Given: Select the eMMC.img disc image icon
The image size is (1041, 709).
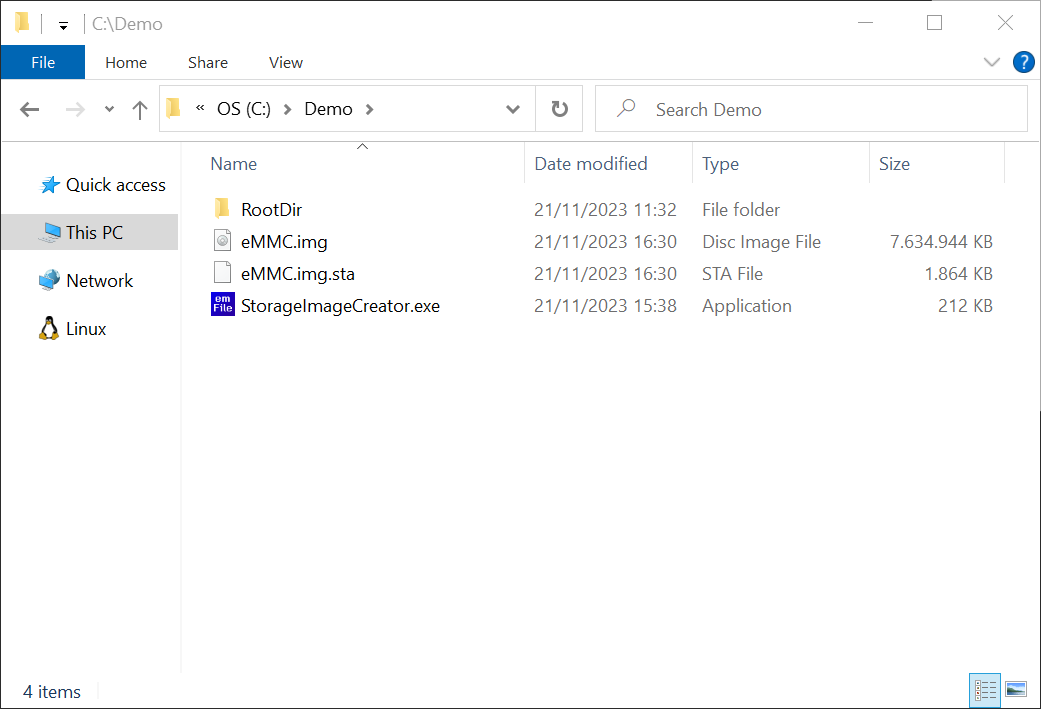Looking at the screenshot, I should click(x=222, y=241).
